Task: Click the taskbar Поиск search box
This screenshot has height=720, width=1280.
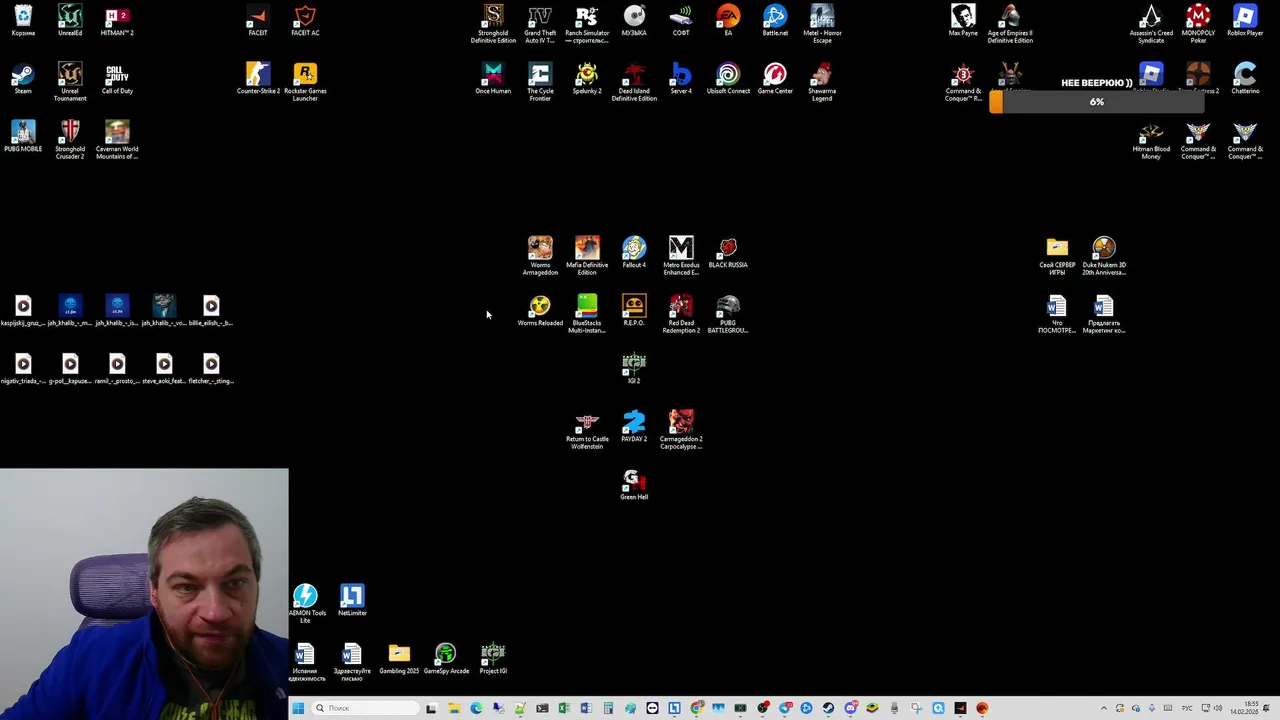Action: [x=364, y=708]
